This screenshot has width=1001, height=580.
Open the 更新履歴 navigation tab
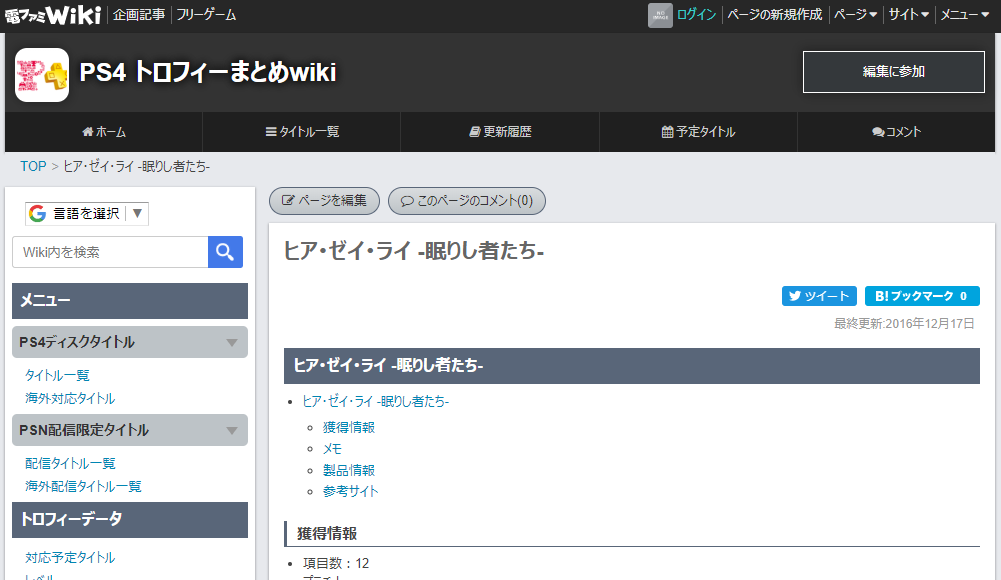click(x=500, y=132)
